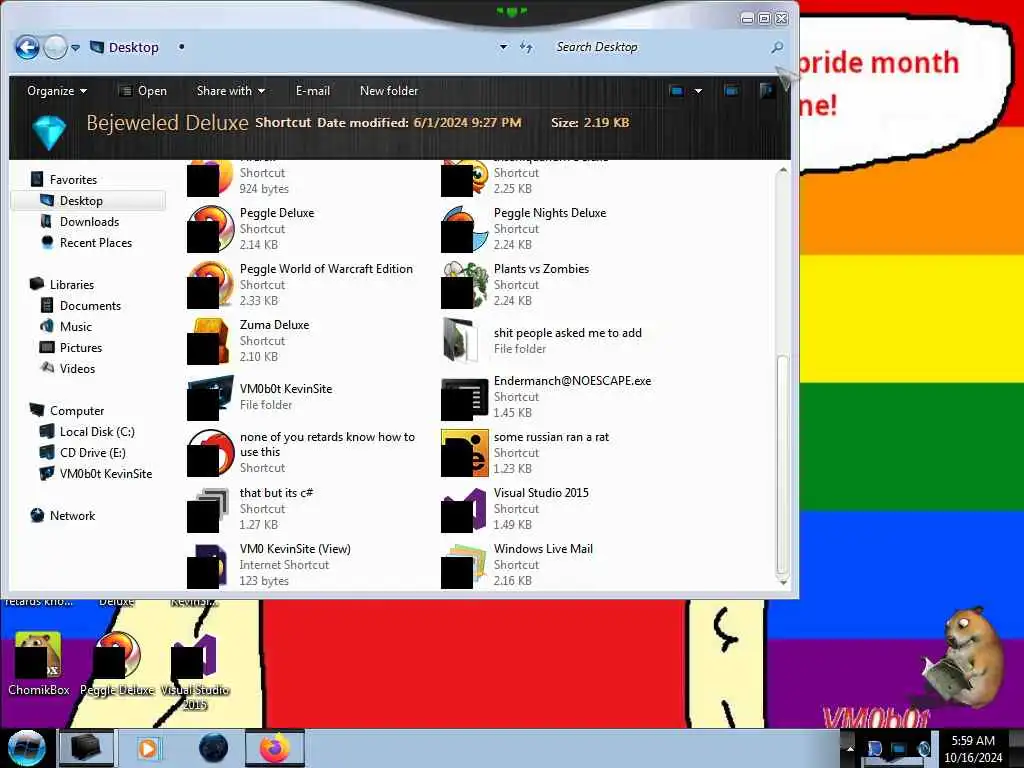Image resolution: width=1024 pixels, height=768 pixels.
Task: Open Local Disk (C:)
Action: (x=88, y=431)
